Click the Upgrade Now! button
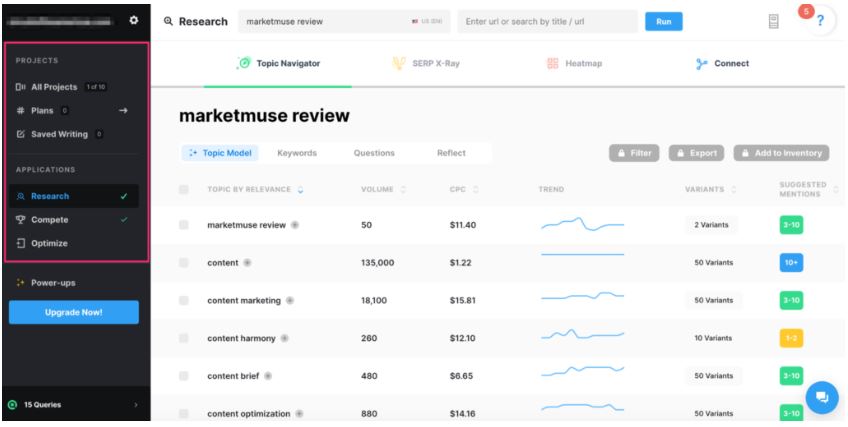 pos(74,312)
